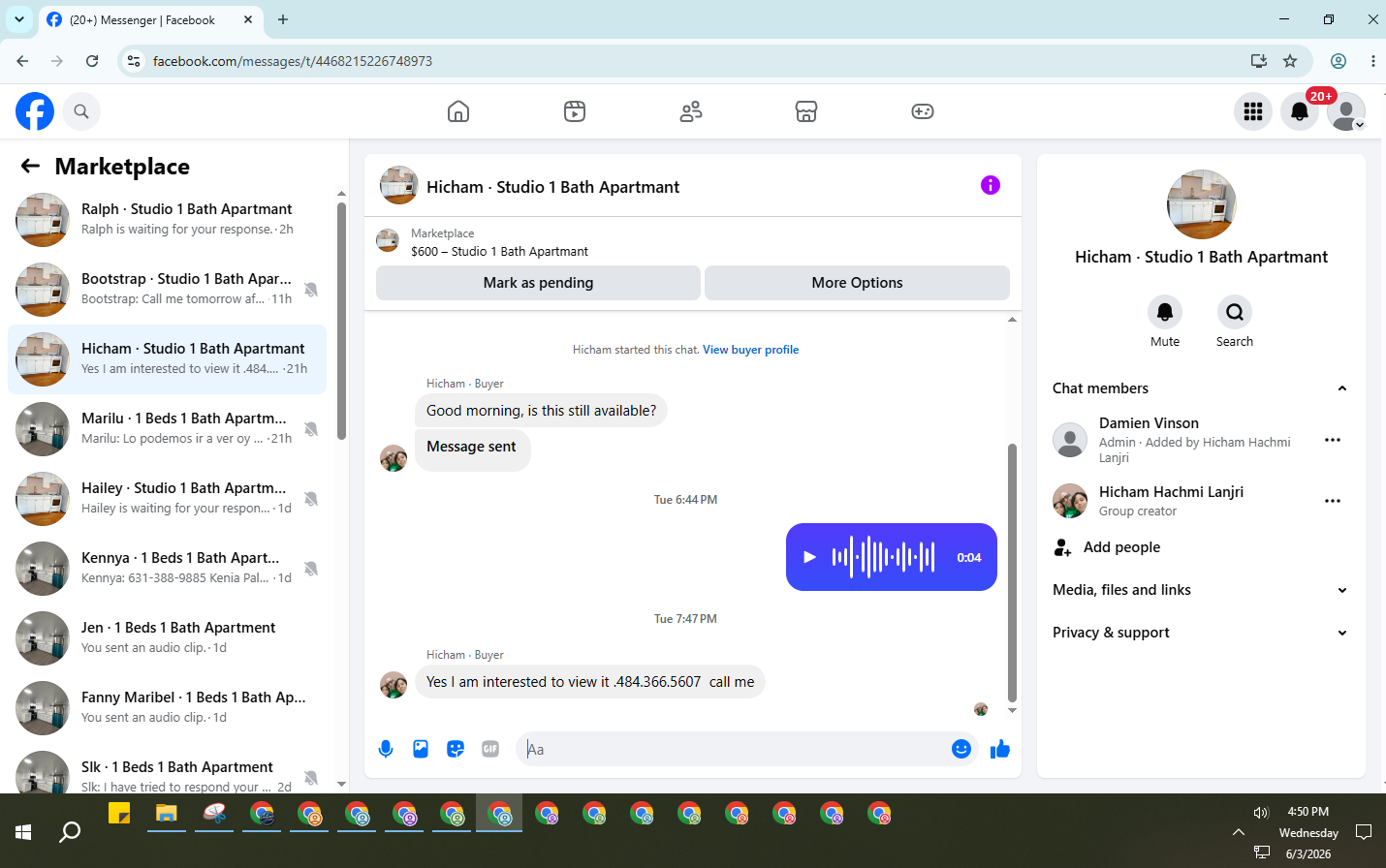
Task: Focus the message text box
Action: pos(735,749)
